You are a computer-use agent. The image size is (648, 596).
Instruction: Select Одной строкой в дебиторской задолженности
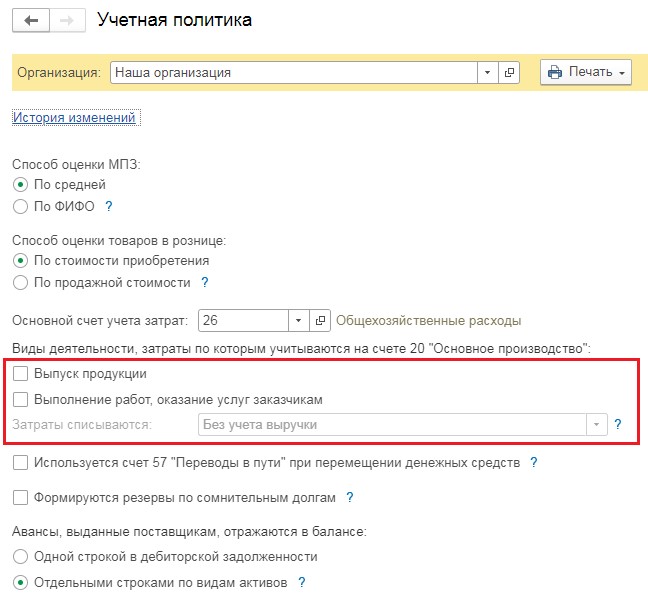click(x=20, y=556)
